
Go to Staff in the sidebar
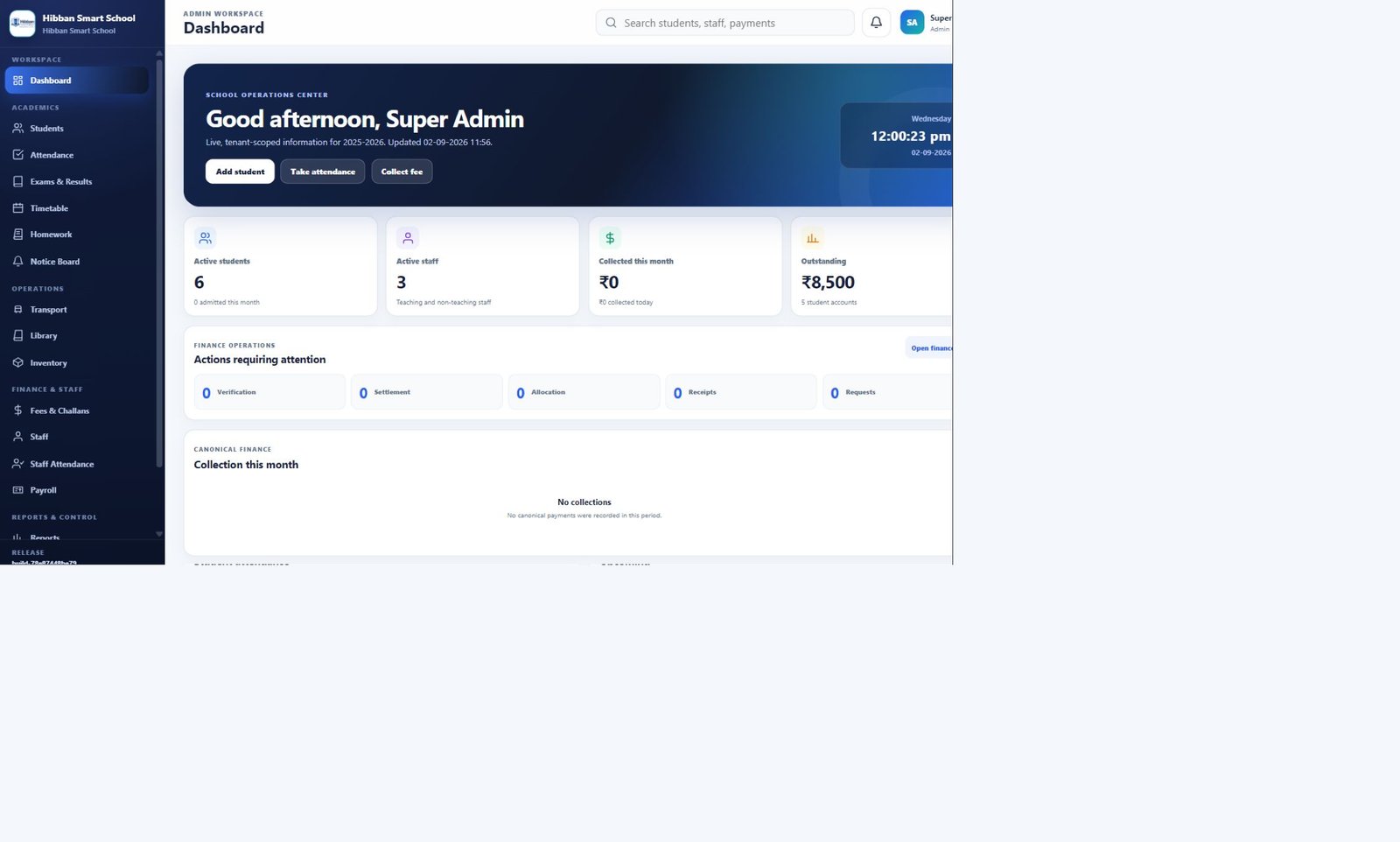point(77,437)
